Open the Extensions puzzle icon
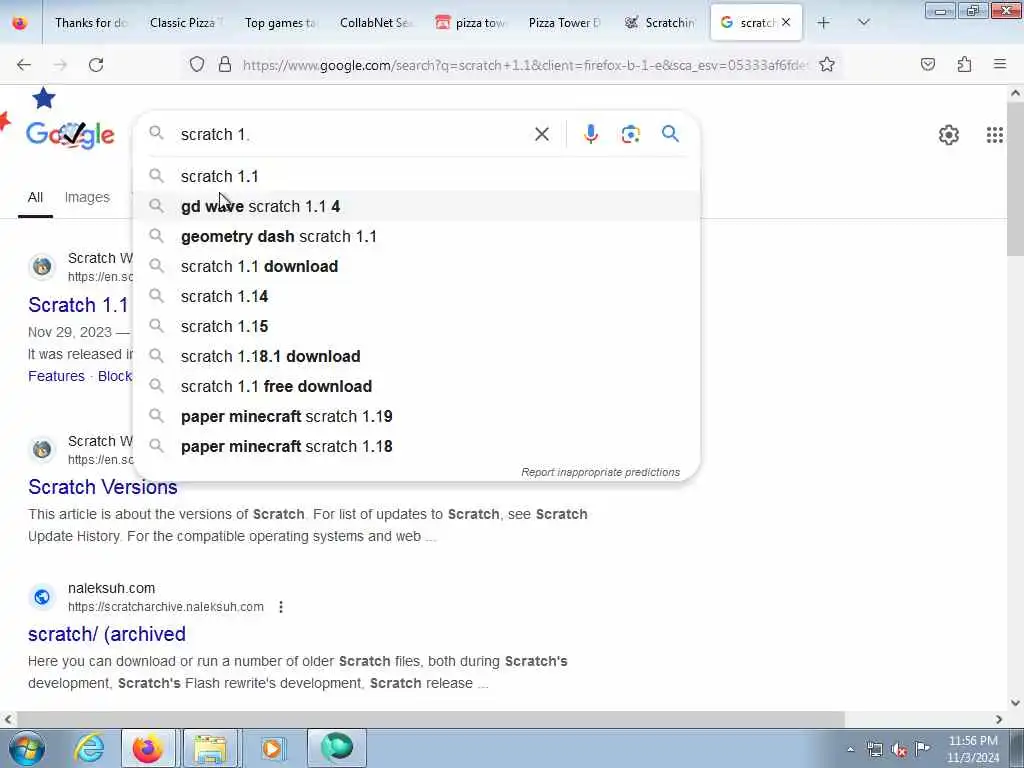This screenshot has height=768, width=1024. click(x=964, y=64)
